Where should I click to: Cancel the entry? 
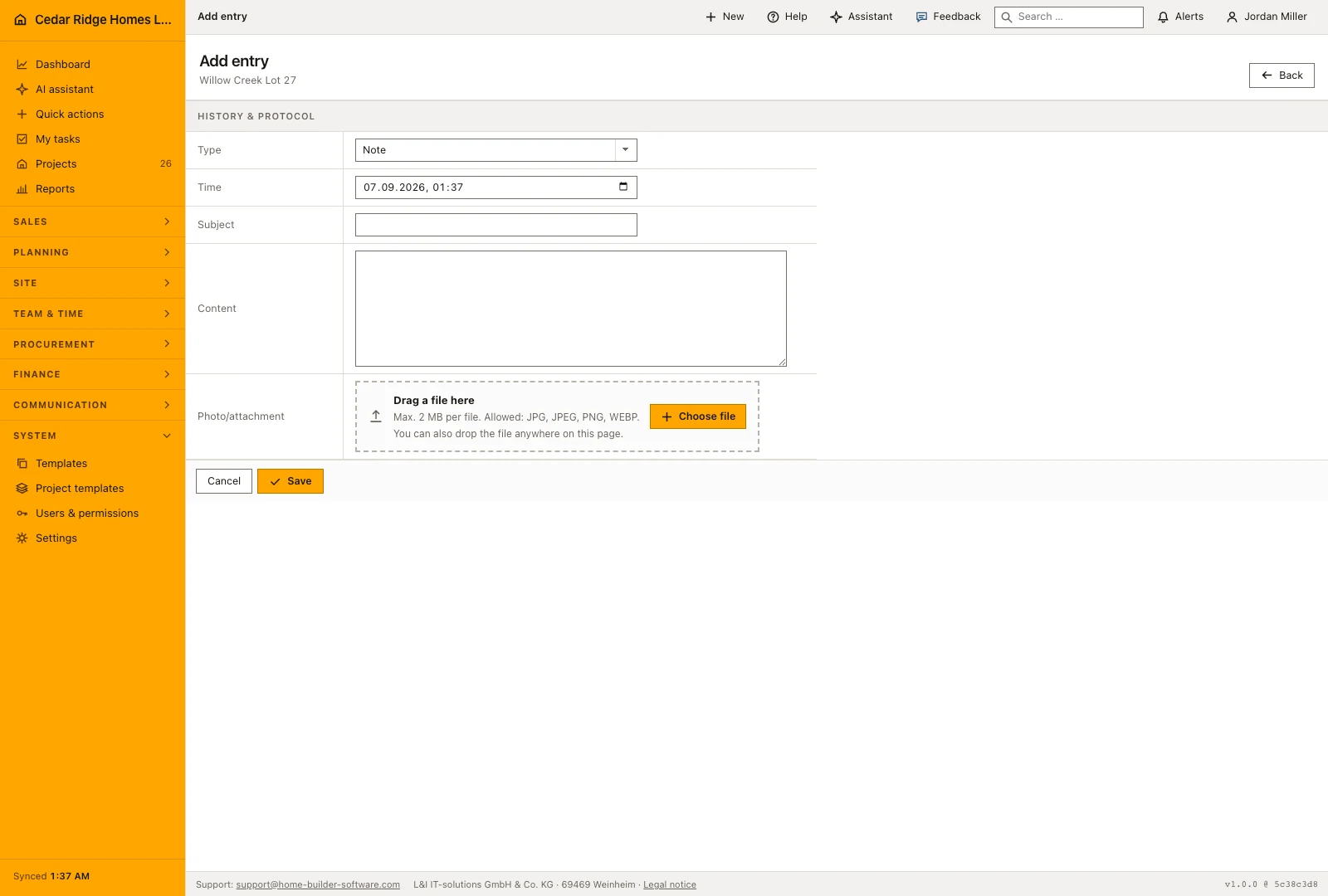[224, 481]
